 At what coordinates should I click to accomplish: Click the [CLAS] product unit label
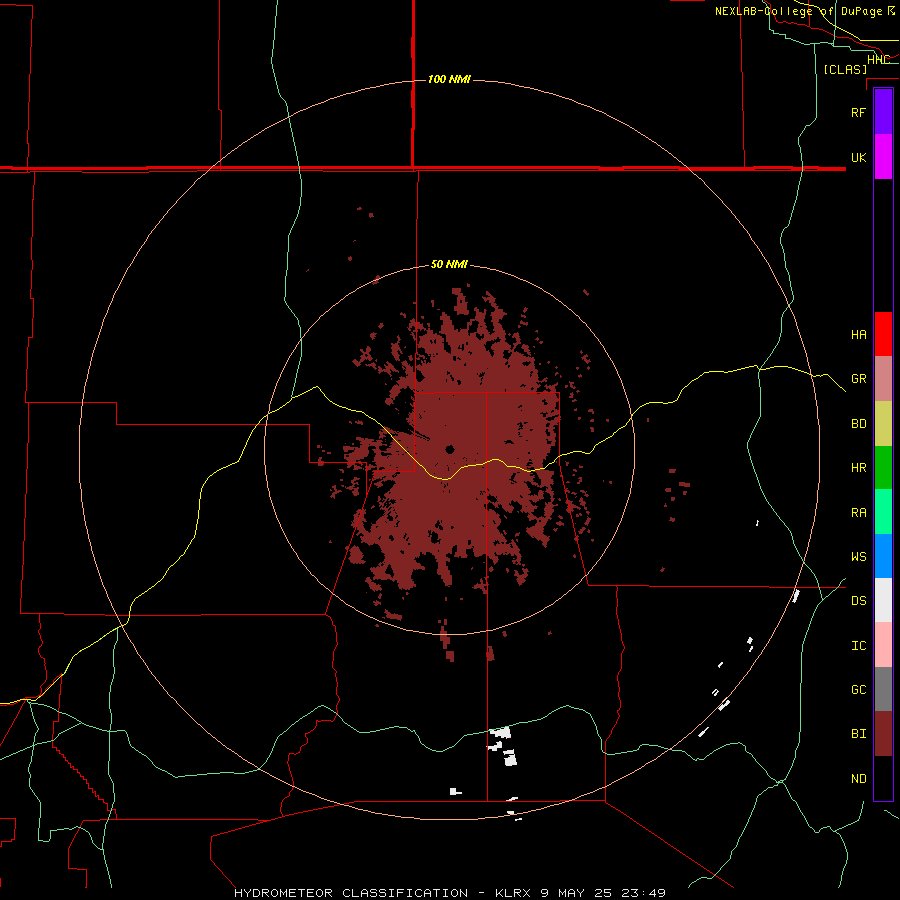pos(845,69)
